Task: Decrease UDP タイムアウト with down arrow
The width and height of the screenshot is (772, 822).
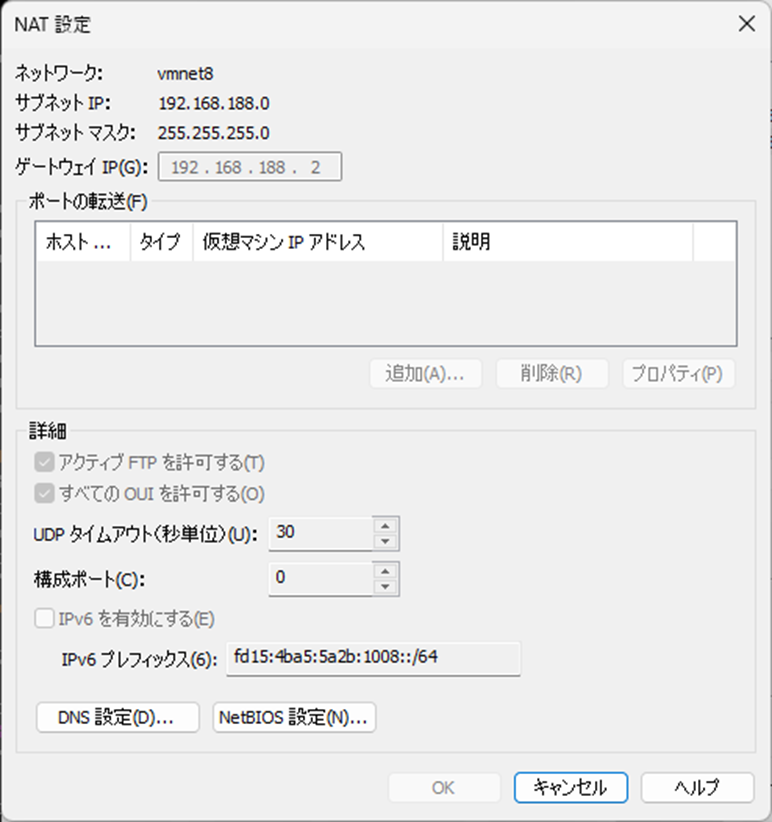Action: (386, 542)
